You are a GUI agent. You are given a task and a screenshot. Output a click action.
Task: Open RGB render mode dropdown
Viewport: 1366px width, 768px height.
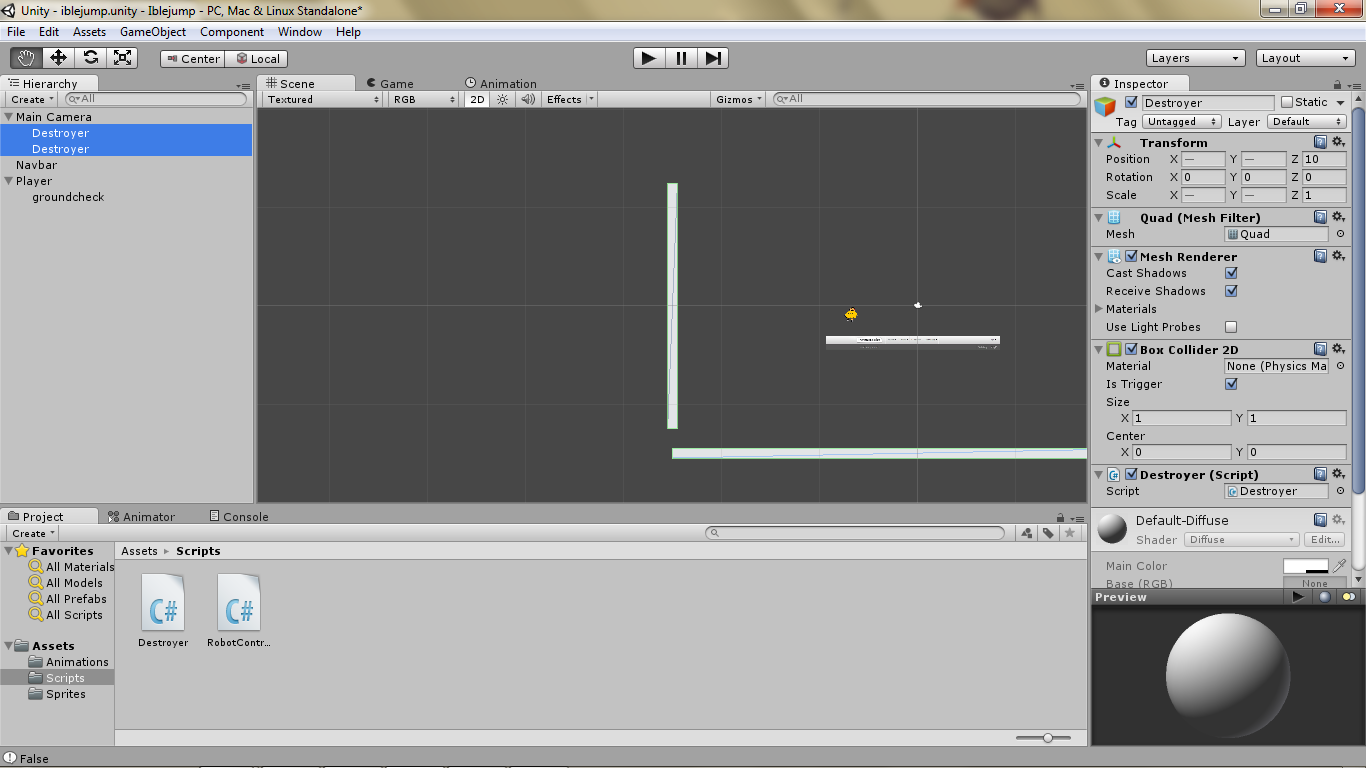424,99
